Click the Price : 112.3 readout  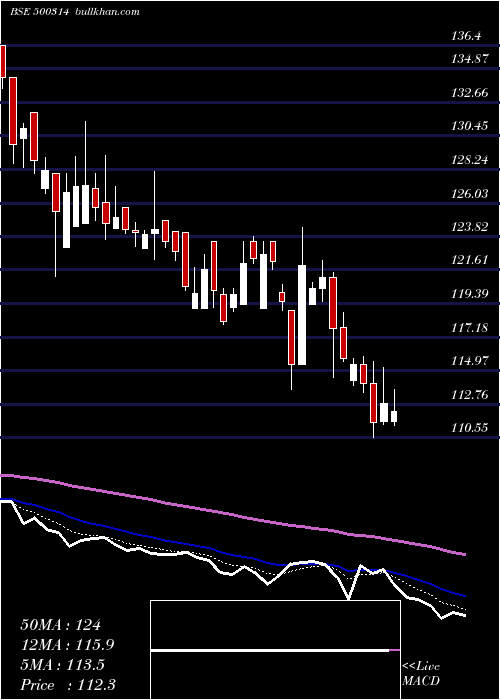(x=69, y=685)
